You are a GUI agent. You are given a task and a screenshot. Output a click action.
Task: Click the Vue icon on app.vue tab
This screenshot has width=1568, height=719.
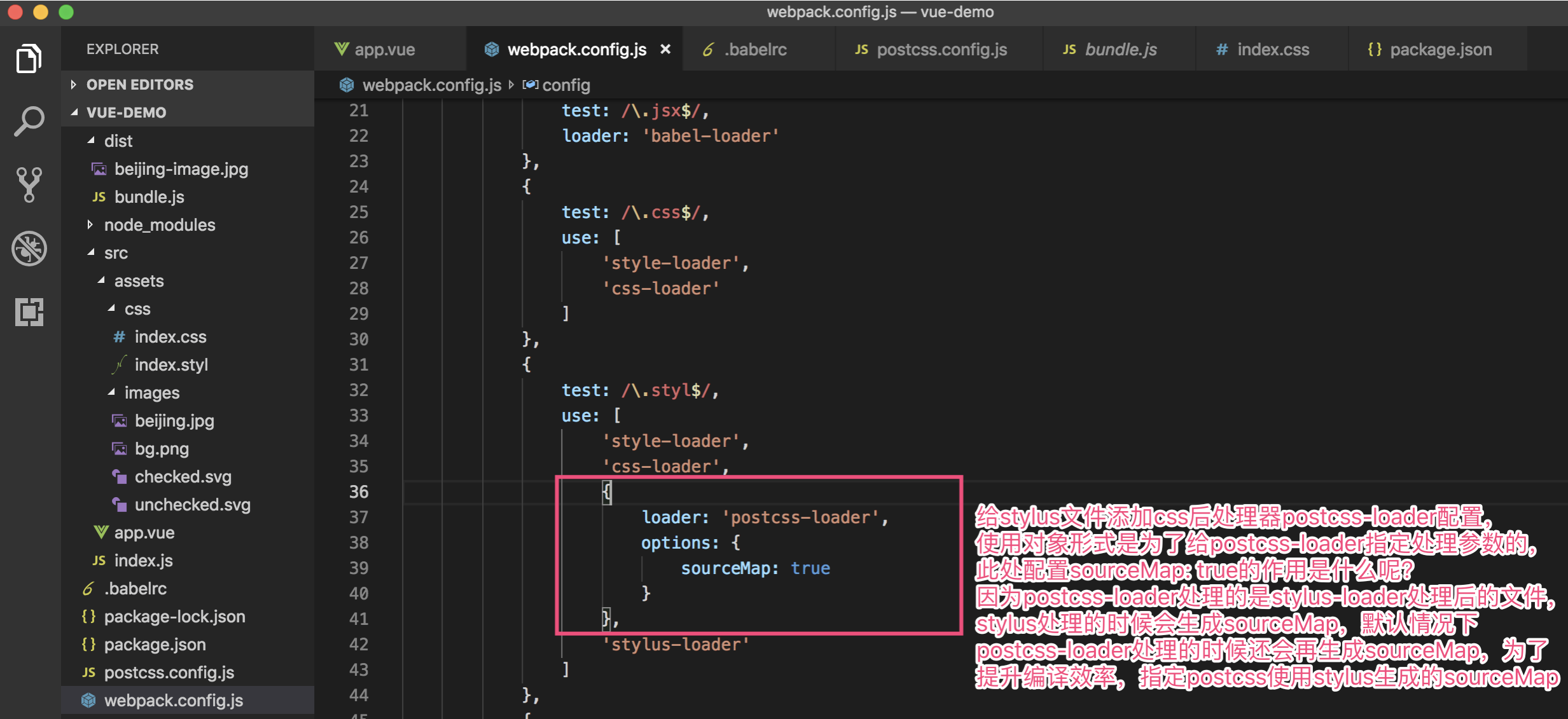point(342,49)
